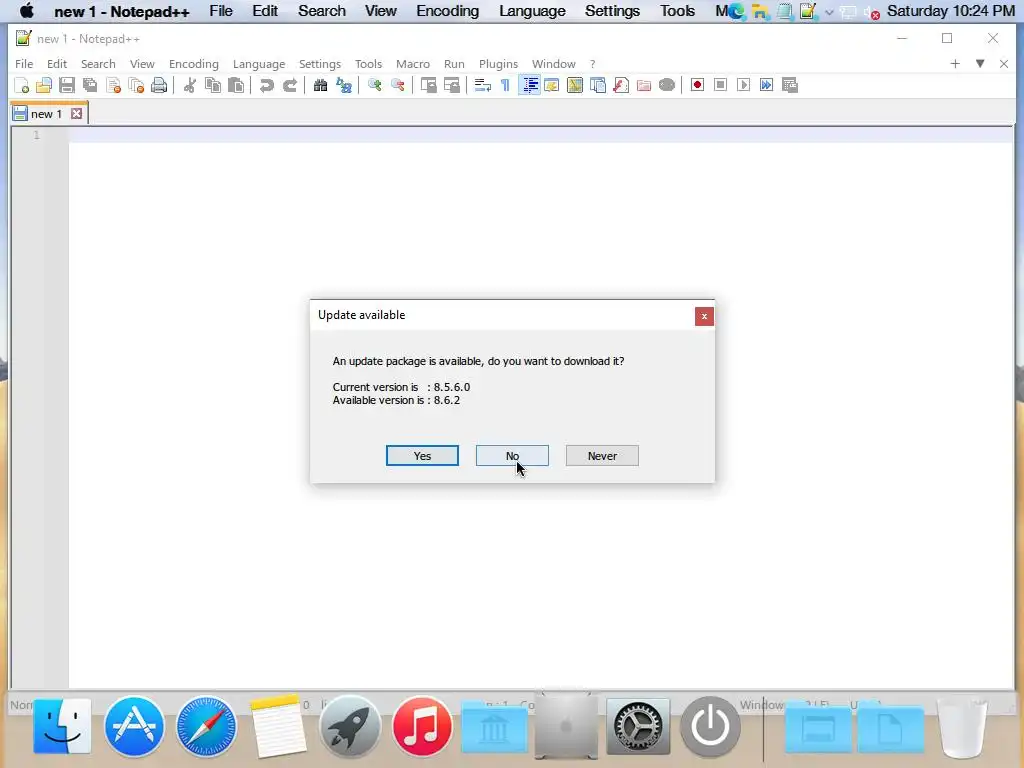Screen dimensions: 1024x768
Task: Click Yes to download the update
Action: [422, 456]
